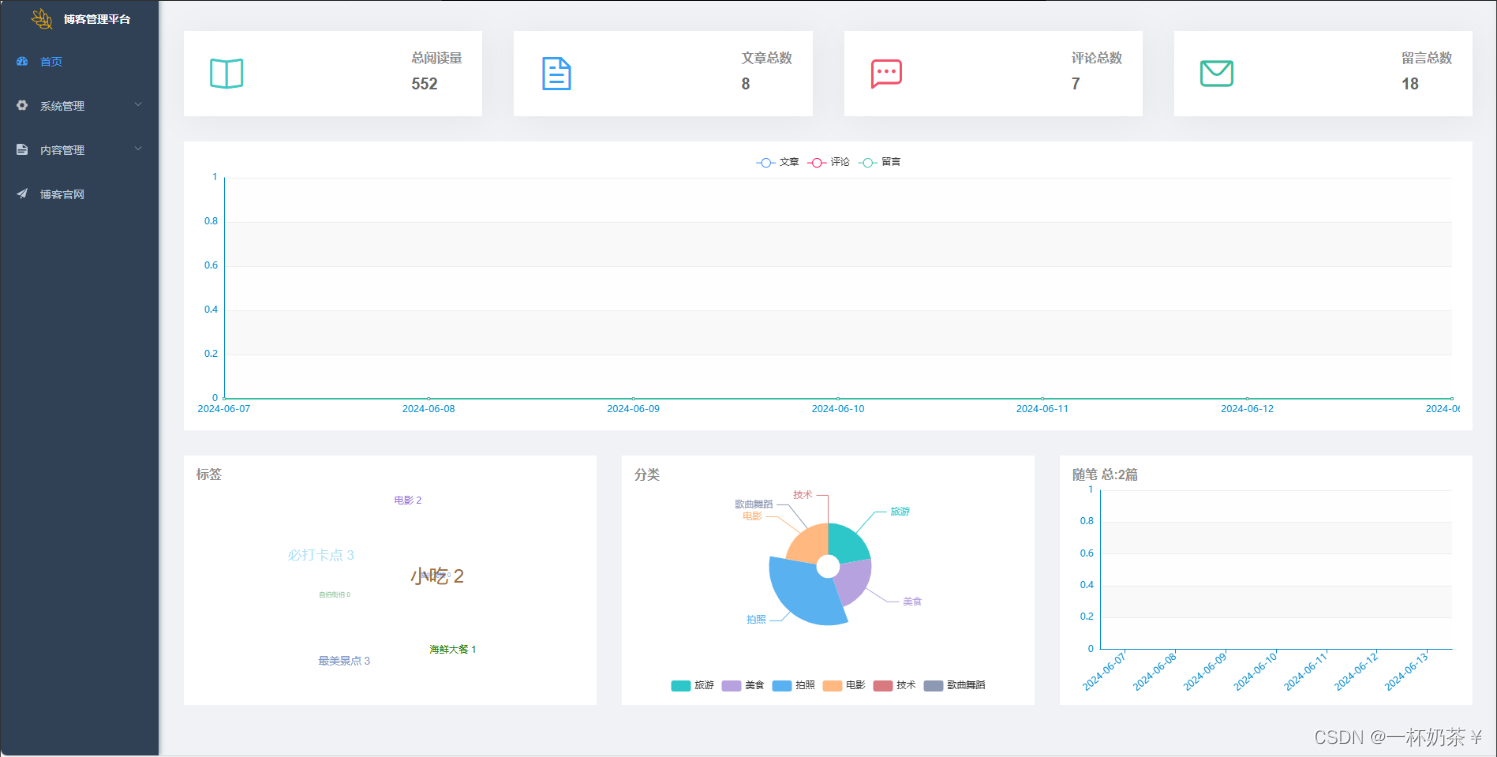Image resolution: width=1497 pixels, height=757 pixels.
Task: Click the 拍照 label beside the pie chart
Action: pyautogui.click(x=756, y=620)
